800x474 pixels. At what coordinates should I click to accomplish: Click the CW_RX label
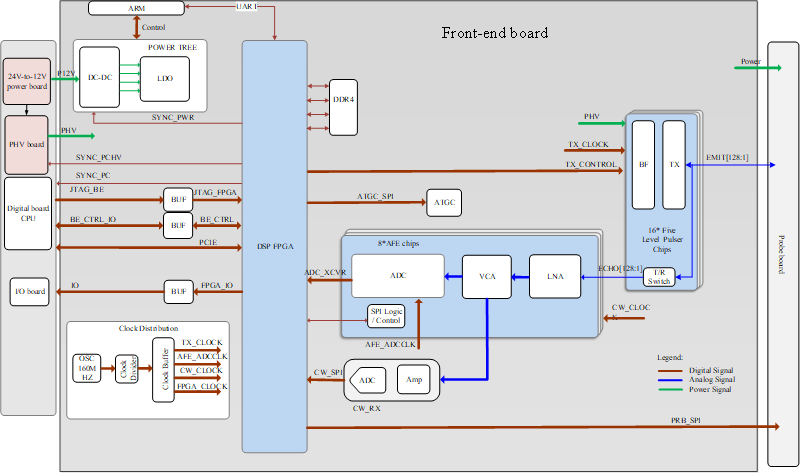367,409
